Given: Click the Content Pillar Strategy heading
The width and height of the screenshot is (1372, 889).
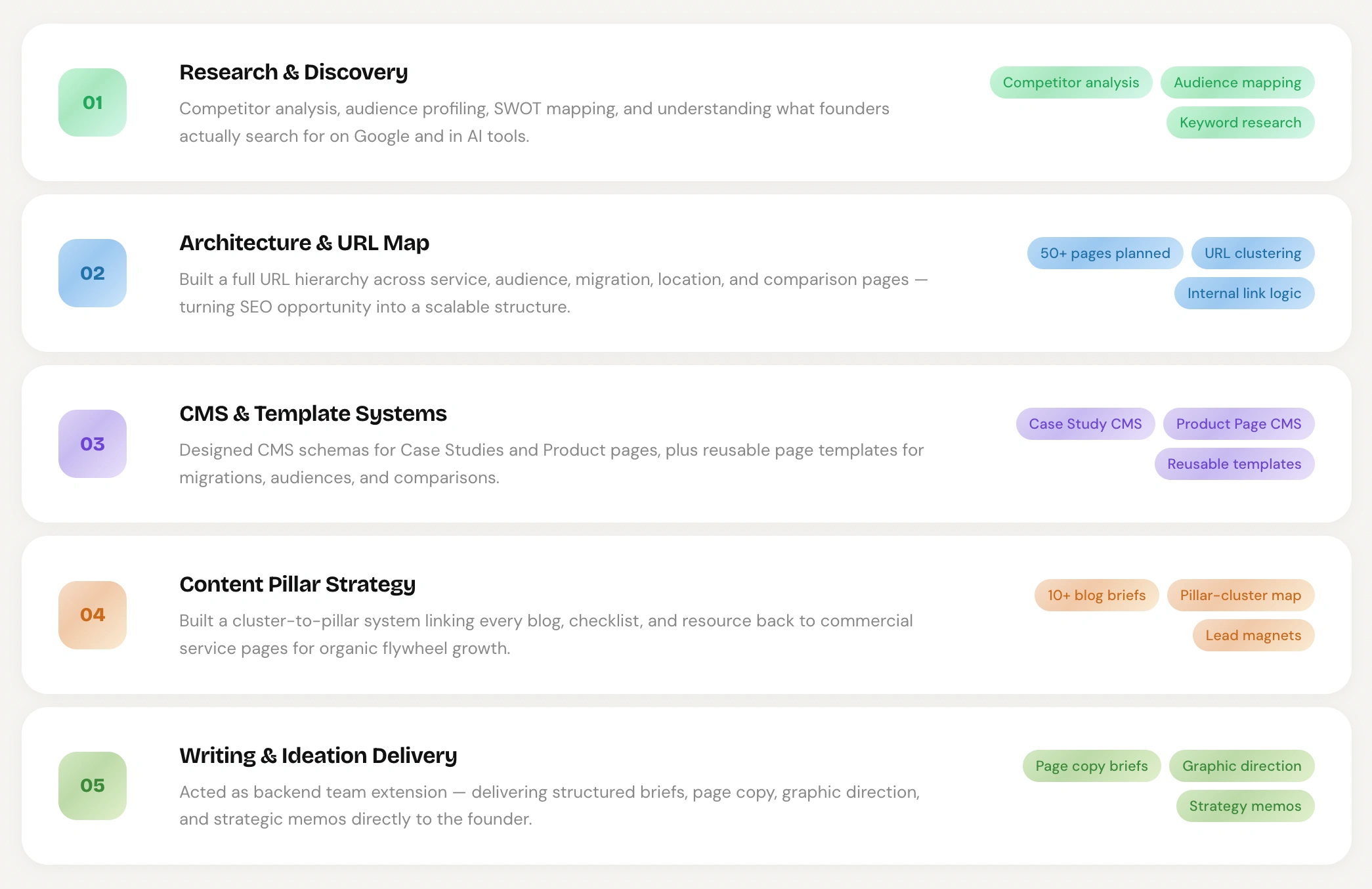Looking at the screenshot, I should (x=297, y=584).
